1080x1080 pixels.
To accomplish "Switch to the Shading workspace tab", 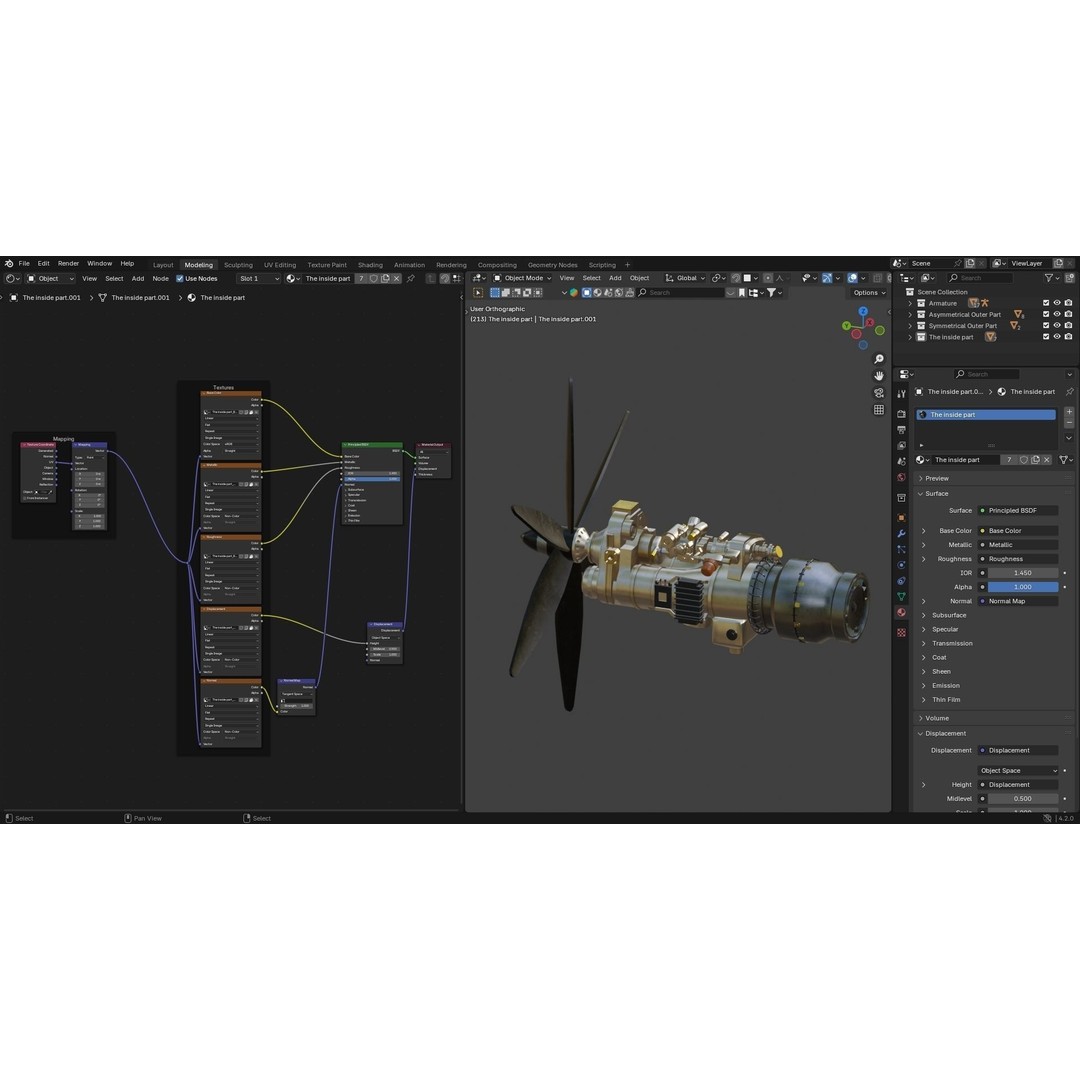I will [370, 264].
